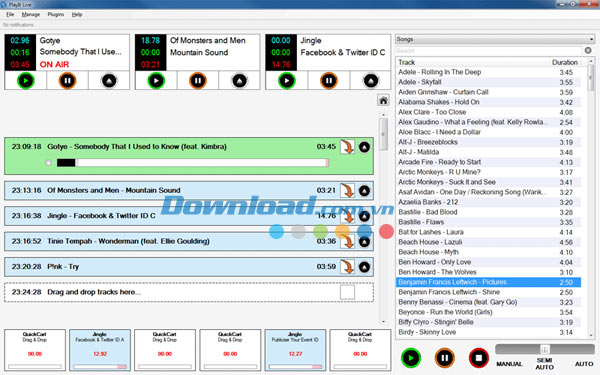The width and height of the screenshot is (600, 375).
Task: Click empty box on drag and drop row
Action: pyautogui.click(x=347, y=292)
